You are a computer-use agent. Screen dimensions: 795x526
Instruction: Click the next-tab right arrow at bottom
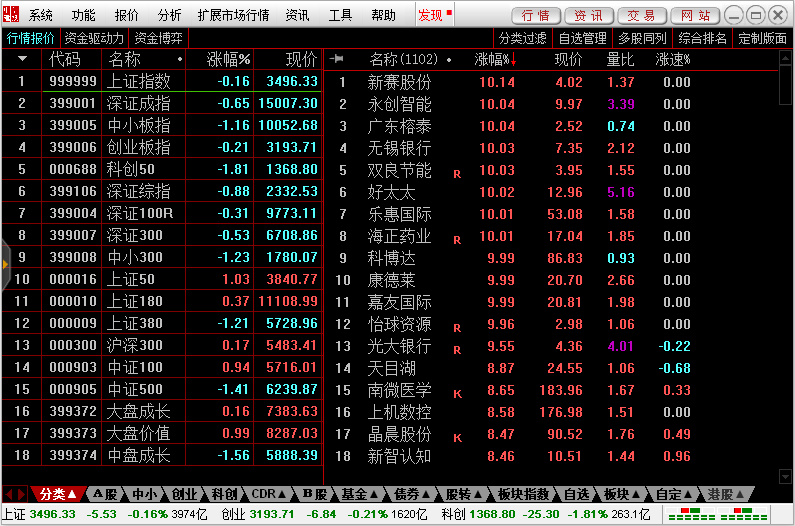point(21,494)
